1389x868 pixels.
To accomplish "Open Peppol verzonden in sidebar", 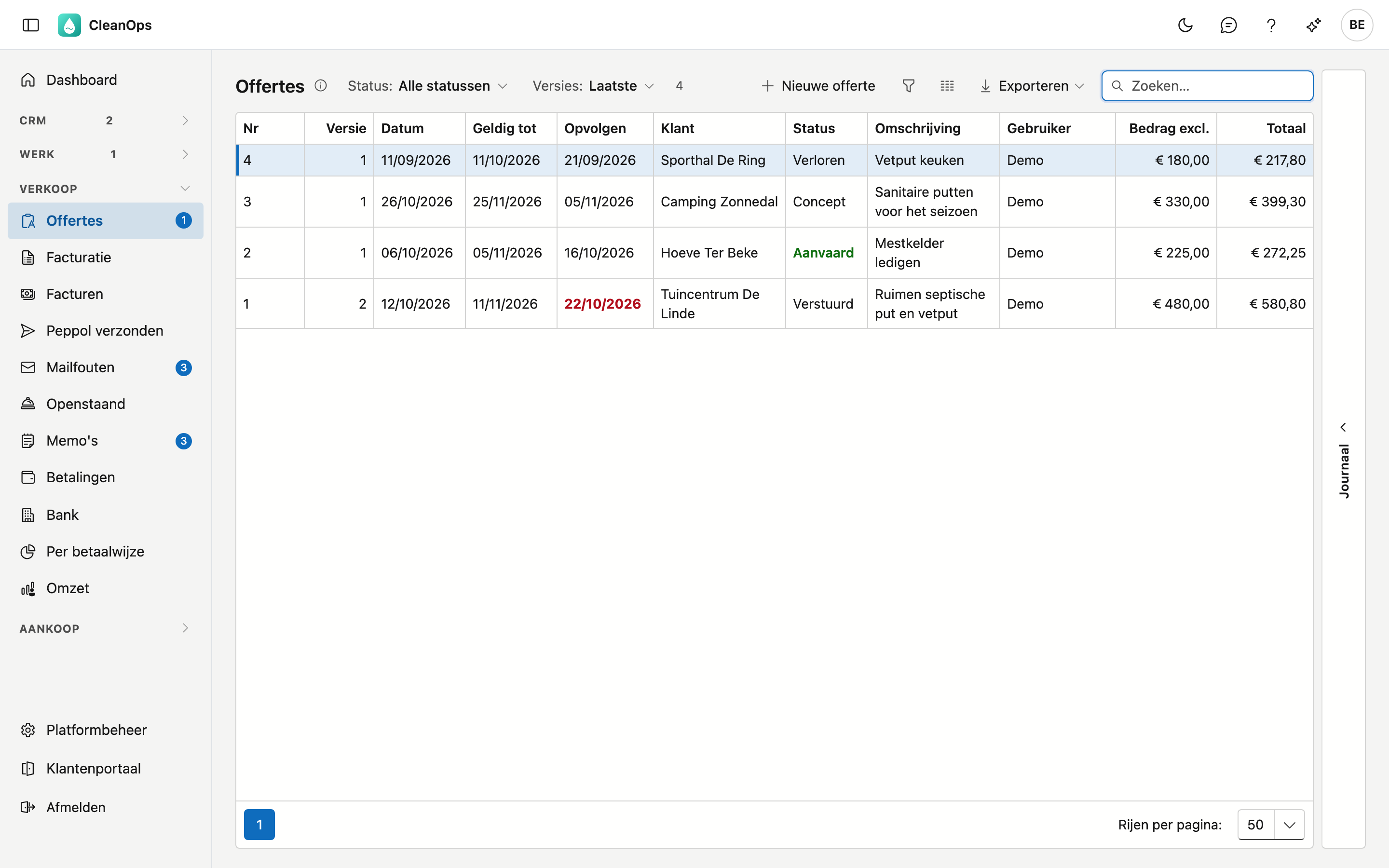I will pyautogui.click(x=106, y=331).
